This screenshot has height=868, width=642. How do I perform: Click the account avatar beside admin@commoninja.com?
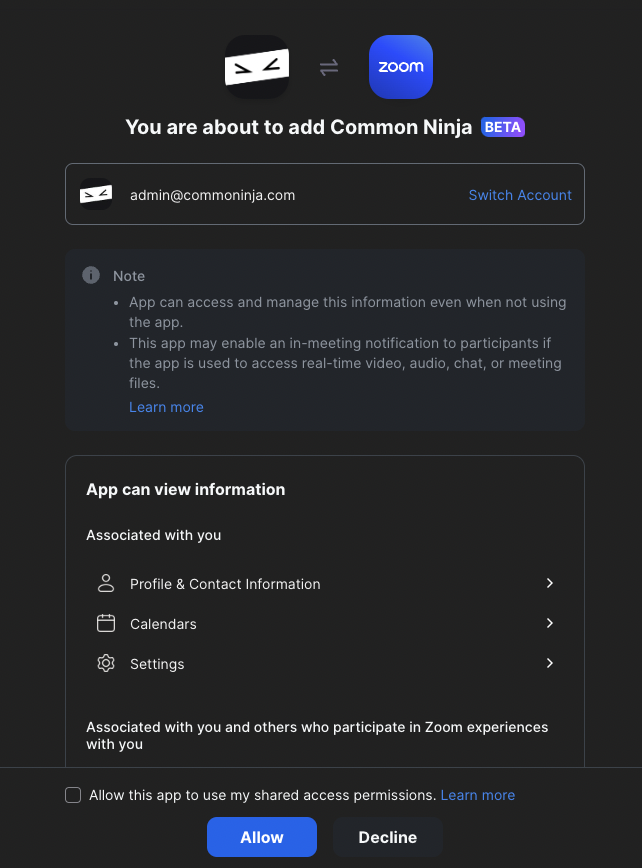point(96,195)
